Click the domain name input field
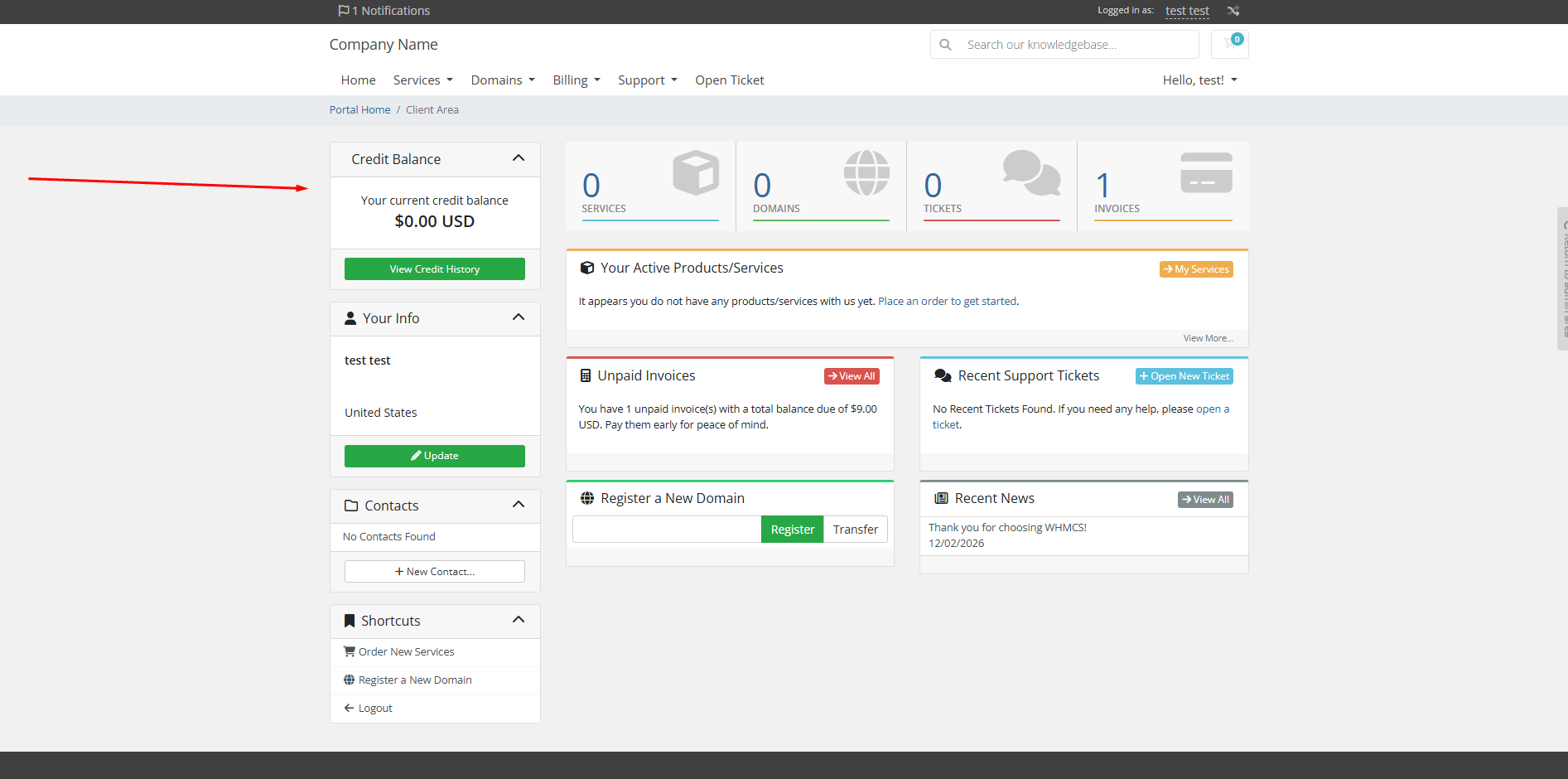The image size is (1568, 779). pyautogui.click(x=667, y=529)
